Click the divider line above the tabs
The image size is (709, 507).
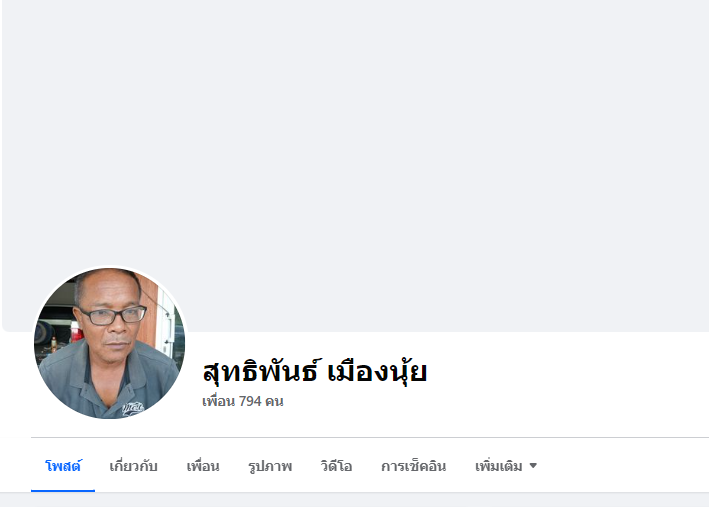tap(370, 437)
